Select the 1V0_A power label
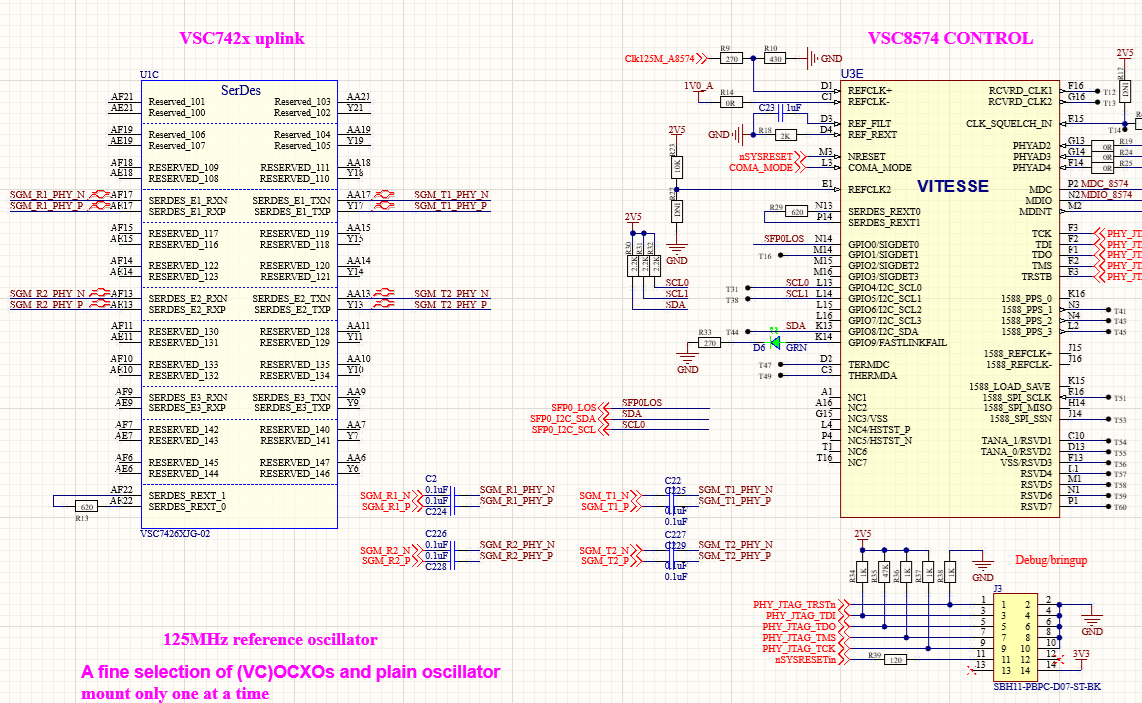Image resolution: width=1142 pixels, height=703 pixels. tap(698, 86)
